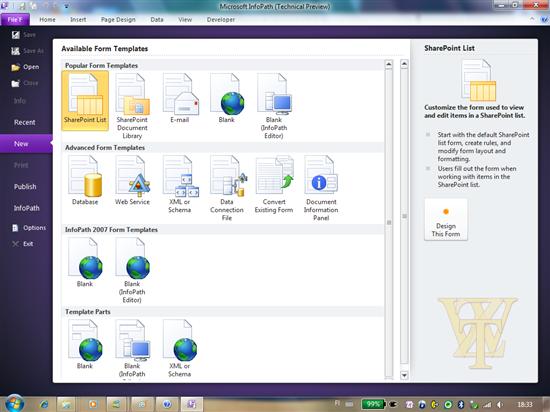Screen dimensions: 550x412
Task: Select Blank under Template Parts
Action: [x=85, y=344]
